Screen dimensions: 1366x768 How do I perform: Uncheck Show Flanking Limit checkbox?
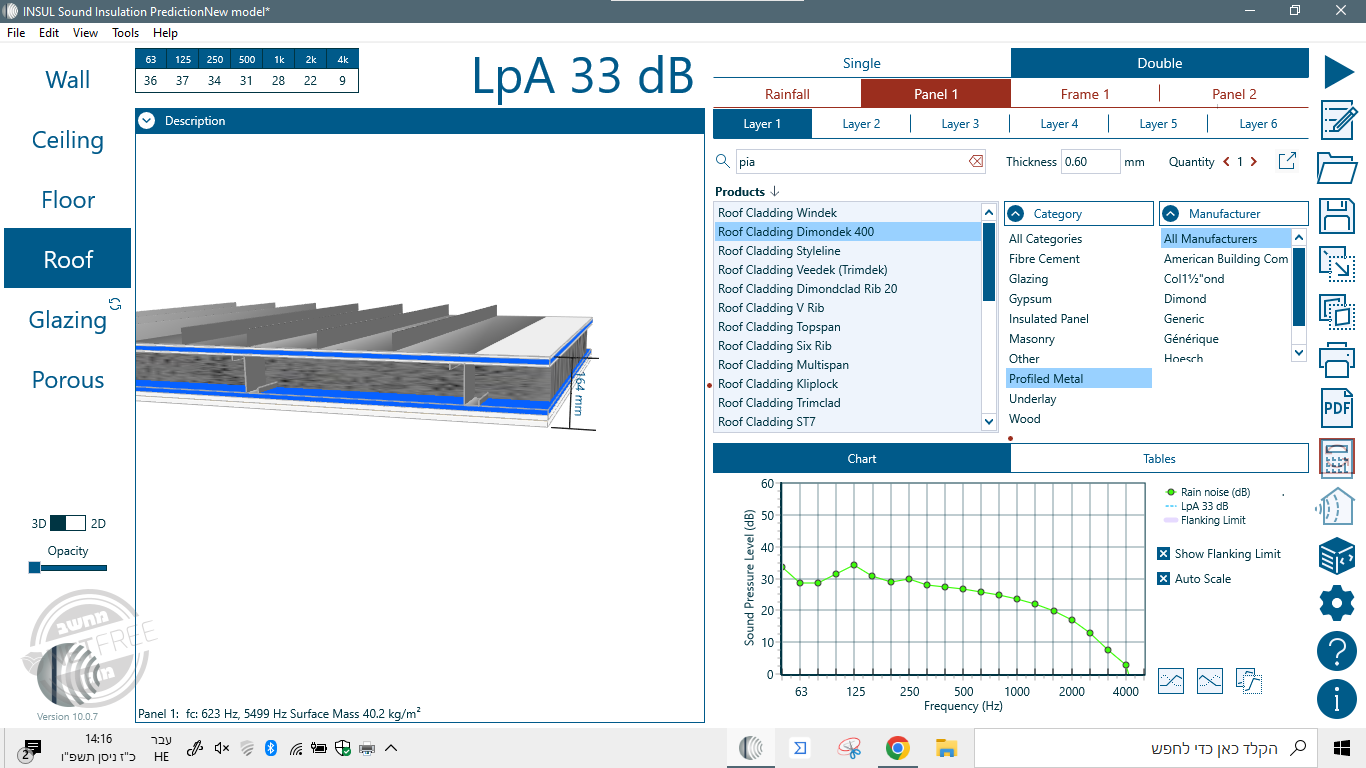pyautogui.click(x=1163, y=554)
